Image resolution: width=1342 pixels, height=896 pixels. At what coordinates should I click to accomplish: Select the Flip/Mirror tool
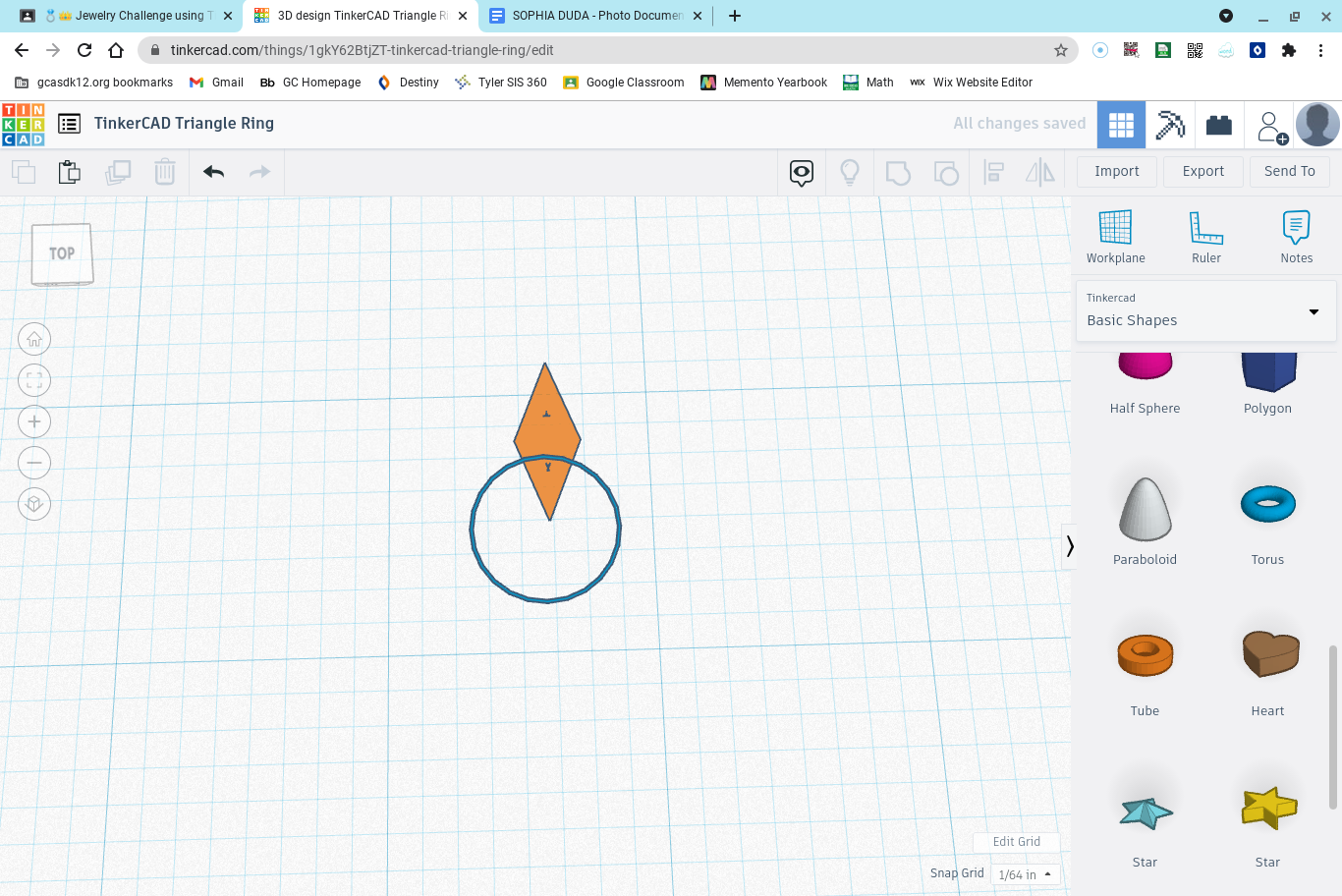(1040, 172)
